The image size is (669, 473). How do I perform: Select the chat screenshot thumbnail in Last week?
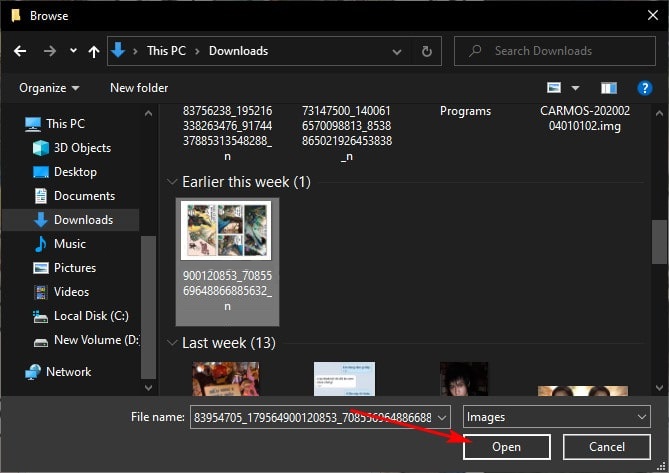click(x=344, y=379)
